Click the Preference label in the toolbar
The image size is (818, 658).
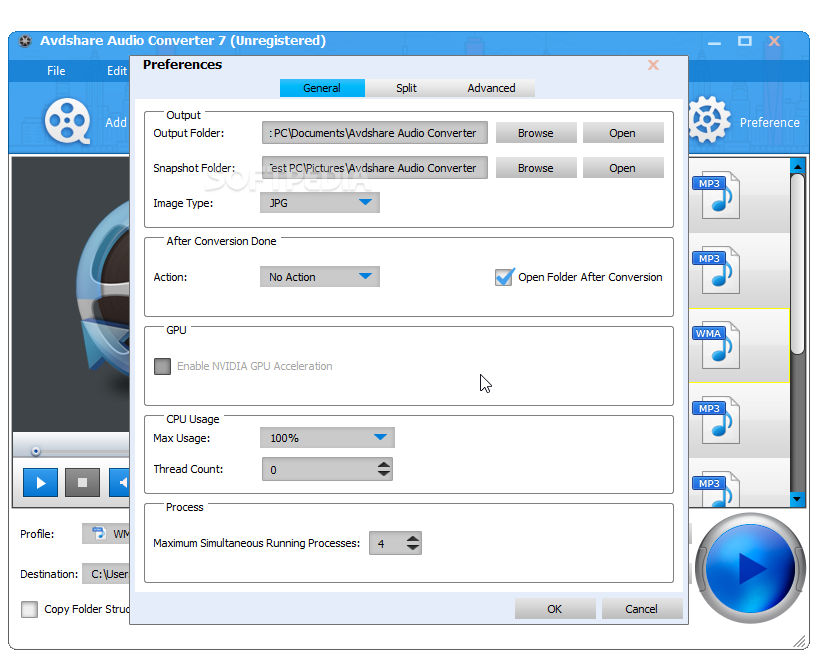pos(769,123)
